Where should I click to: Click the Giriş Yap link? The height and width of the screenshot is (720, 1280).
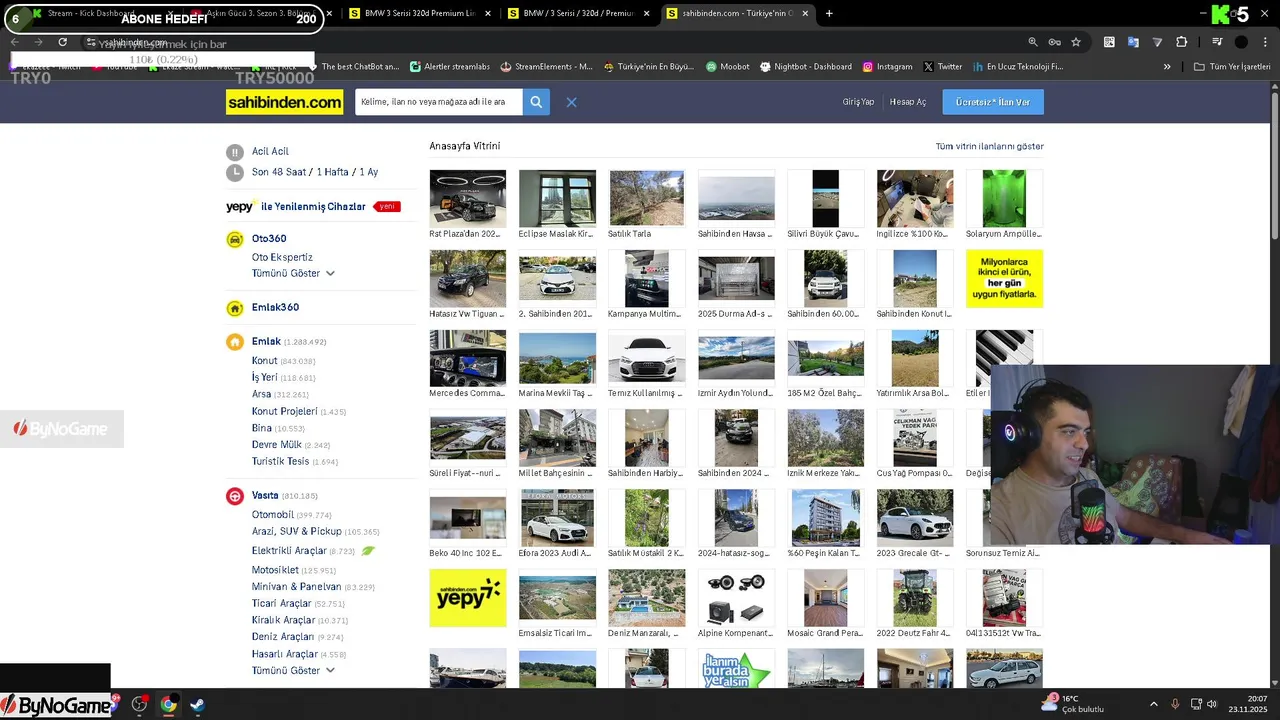tap(858, 102)
